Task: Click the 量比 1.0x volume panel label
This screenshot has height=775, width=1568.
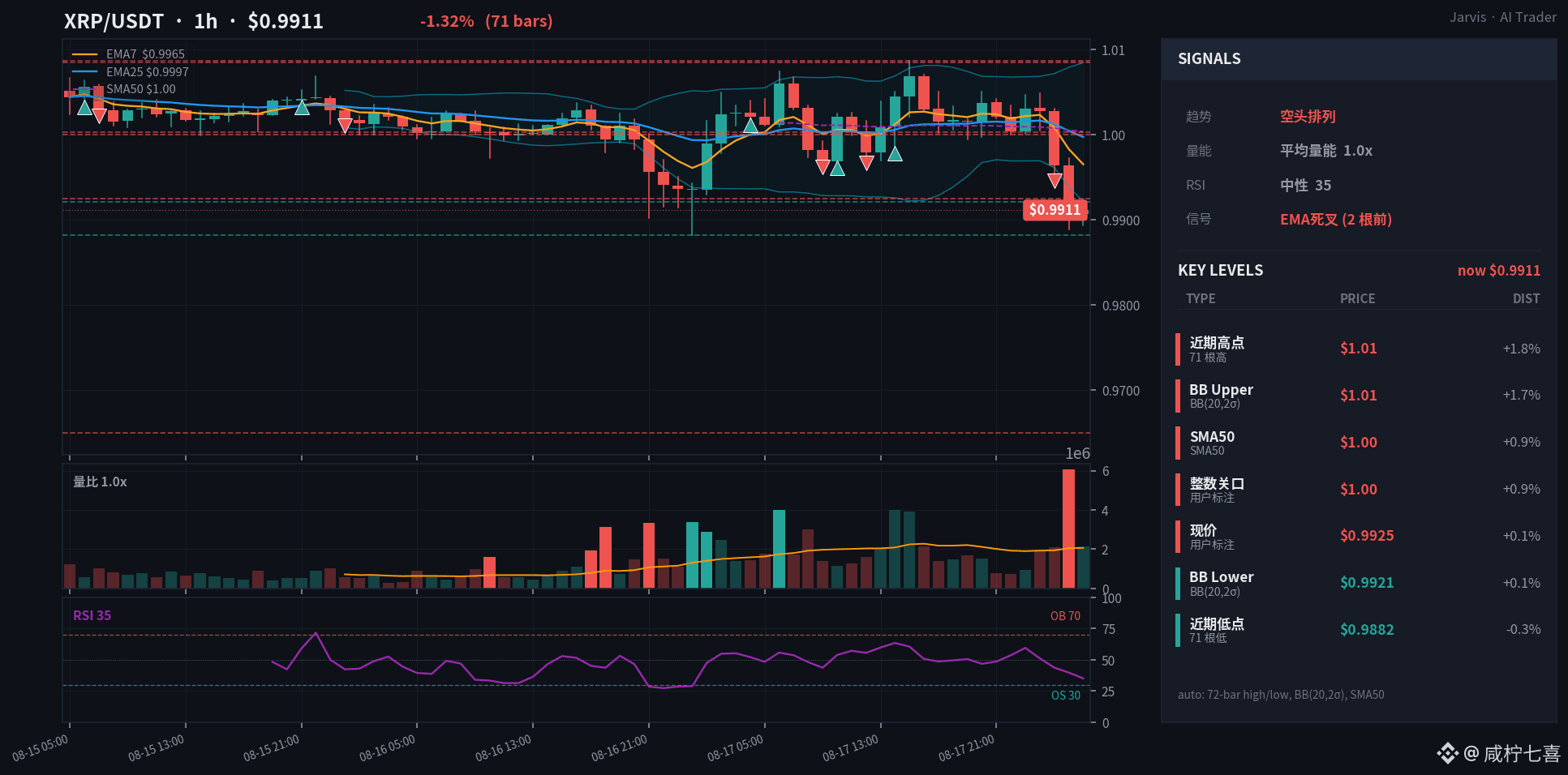Action: [x=100, y=482]
